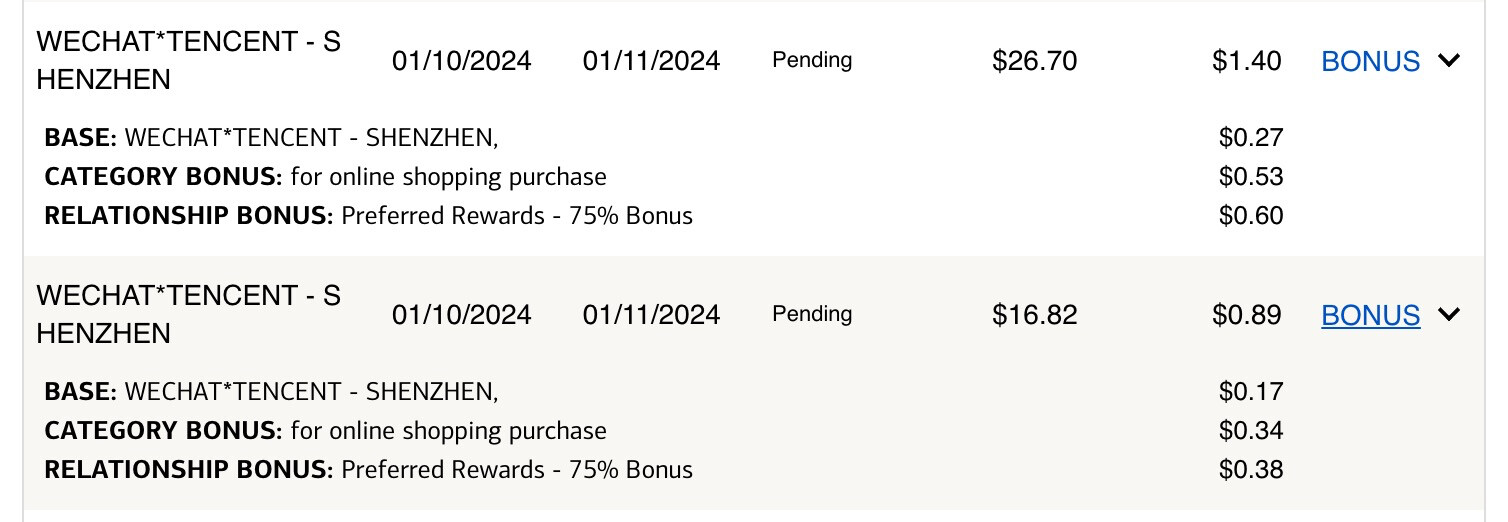This screenshot has width=1508, height=522.
Task: Collapse the chevron beside the $1.40 BONUS
Action: click(1448, 61)
